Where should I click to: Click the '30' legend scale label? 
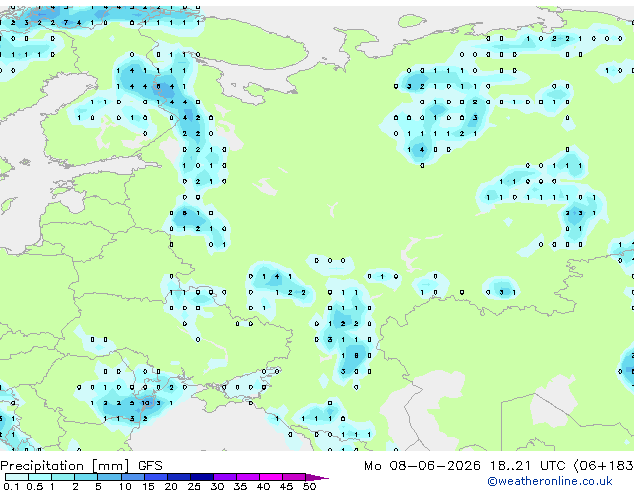[217, 486]
